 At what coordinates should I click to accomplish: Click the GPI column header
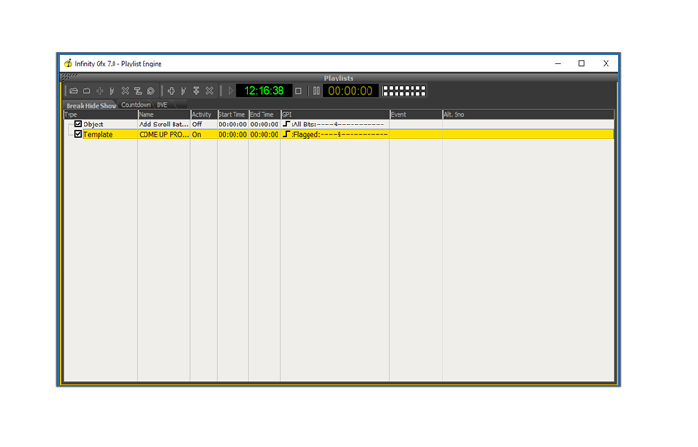coord(335,114)
